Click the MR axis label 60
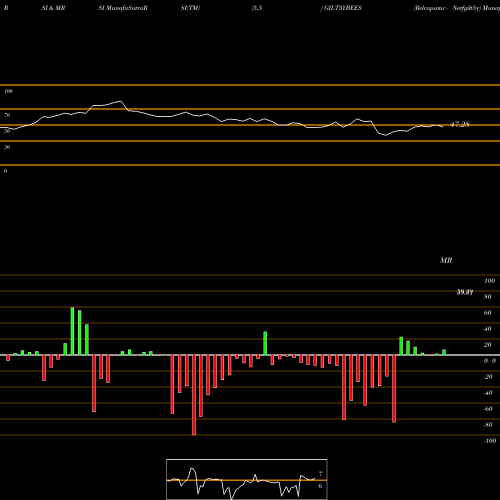This screenshot has width=500, height=500. pos(488,313)
